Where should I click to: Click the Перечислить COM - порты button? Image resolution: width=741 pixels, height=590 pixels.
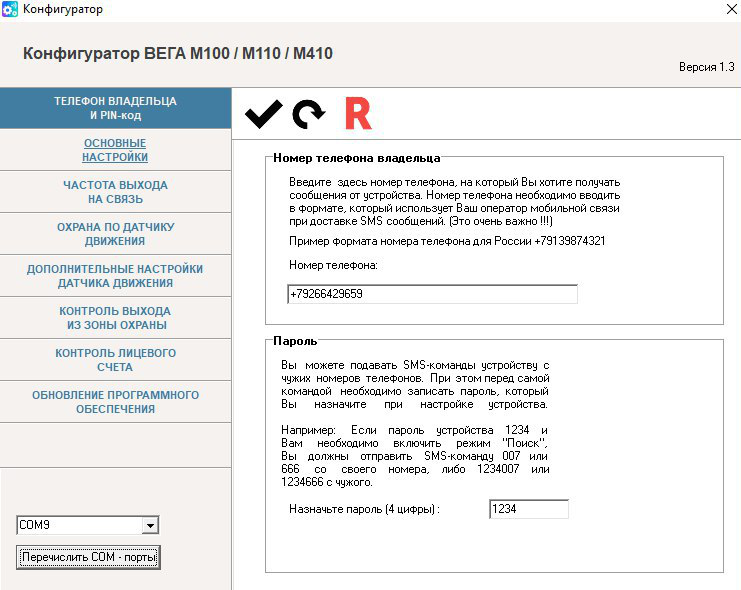tap(88, 557)
